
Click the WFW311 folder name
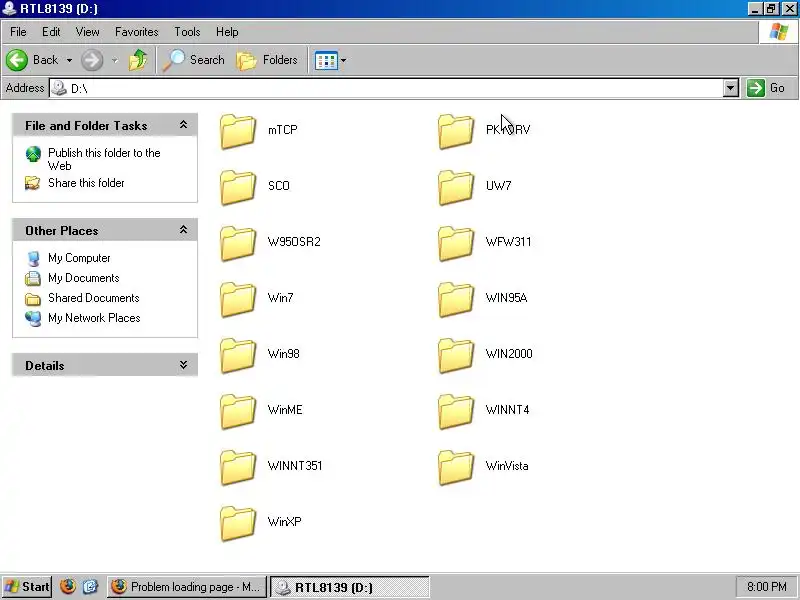(x=508, y=242)
